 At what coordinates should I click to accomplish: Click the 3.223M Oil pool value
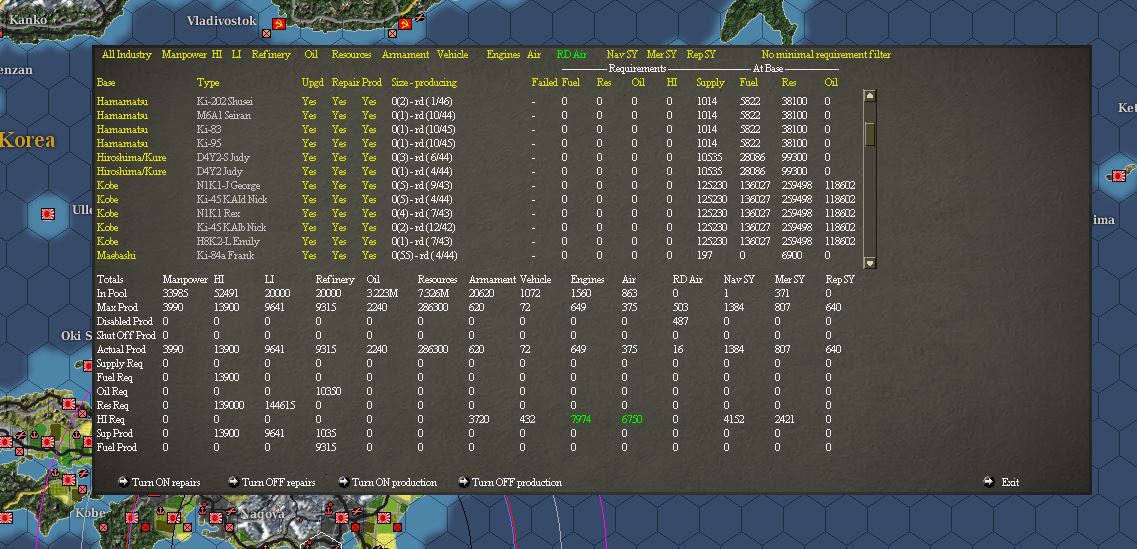(381, 294)
